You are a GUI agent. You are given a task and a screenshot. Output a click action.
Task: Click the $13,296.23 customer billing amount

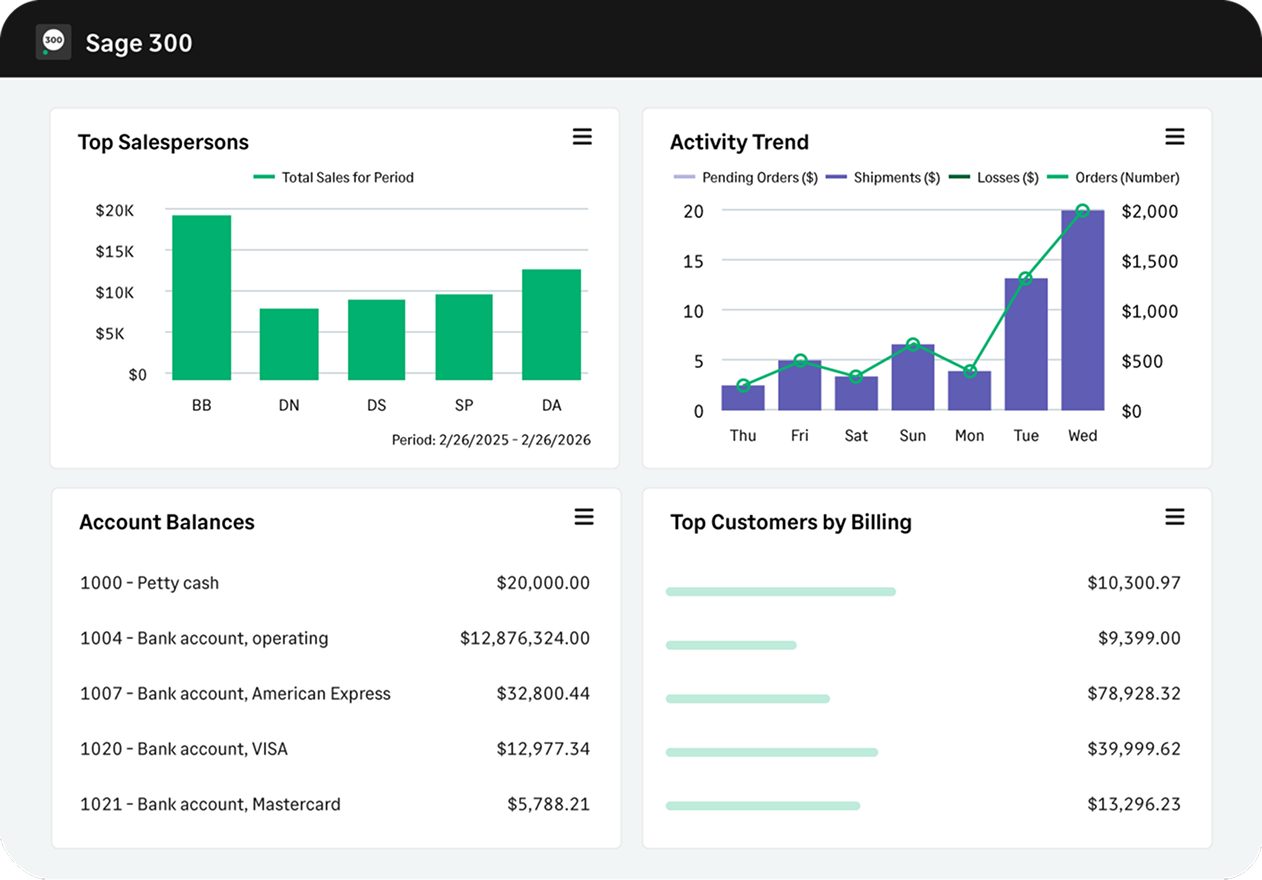pyautogui.click(x=1134, y=804)
